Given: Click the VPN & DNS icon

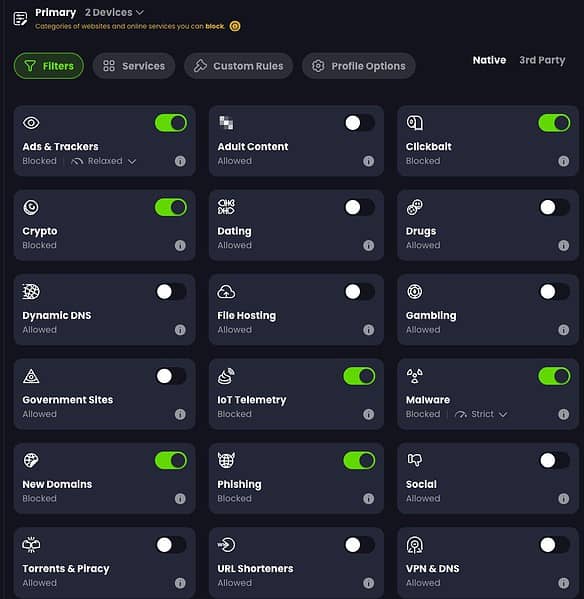Looking at the screenshot, I should 415,545.
